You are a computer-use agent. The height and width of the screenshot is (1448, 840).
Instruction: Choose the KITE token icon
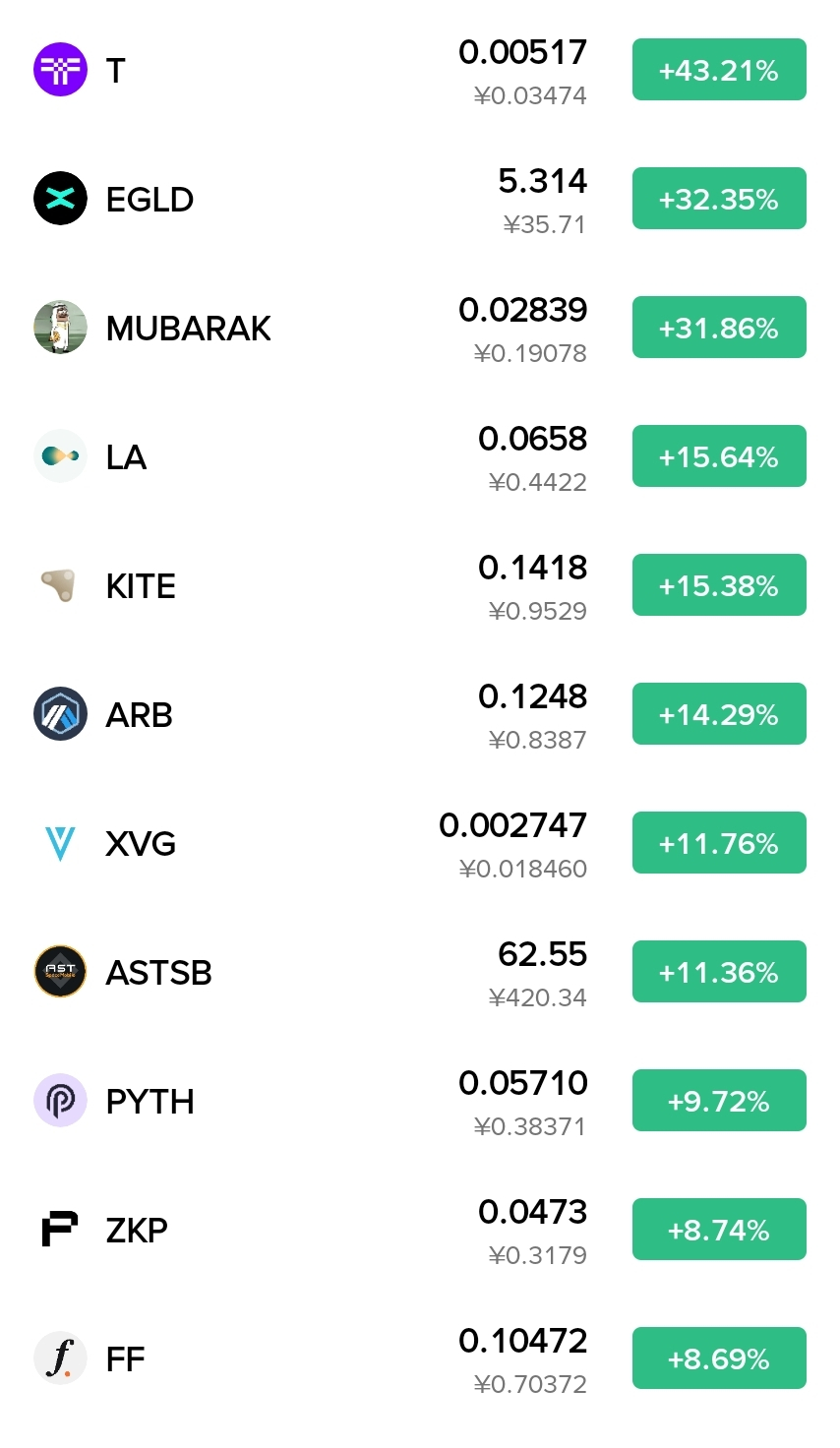pyautogui.click(x=60, y=585)
